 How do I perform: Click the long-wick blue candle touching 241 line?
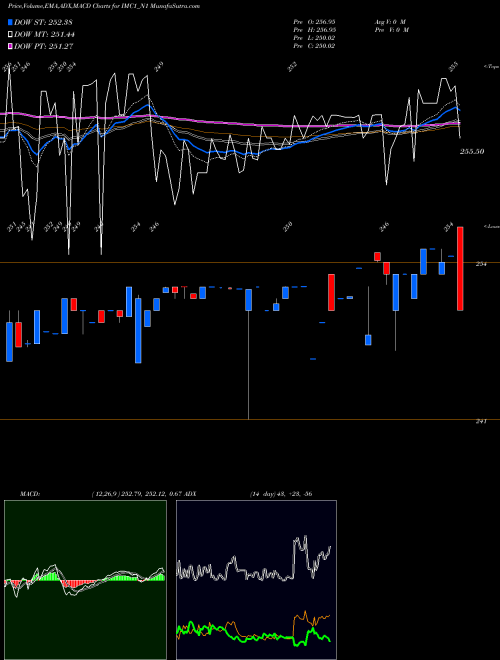[x=248, y=300]
